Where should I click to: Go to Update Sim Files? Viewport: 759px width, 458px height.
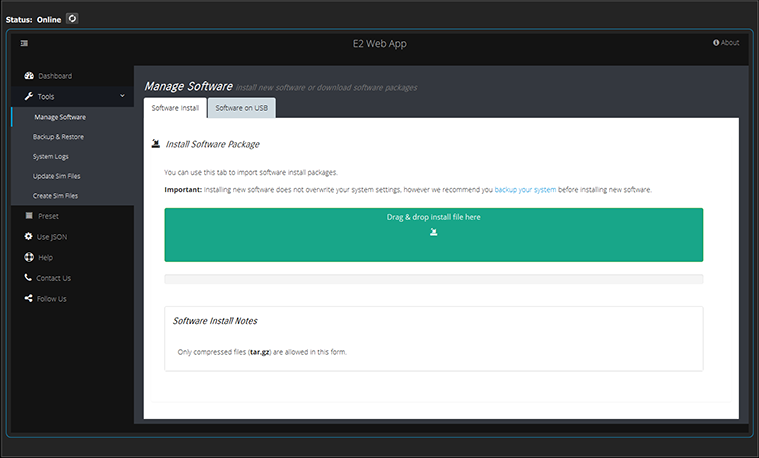click(x=73, y=176)
